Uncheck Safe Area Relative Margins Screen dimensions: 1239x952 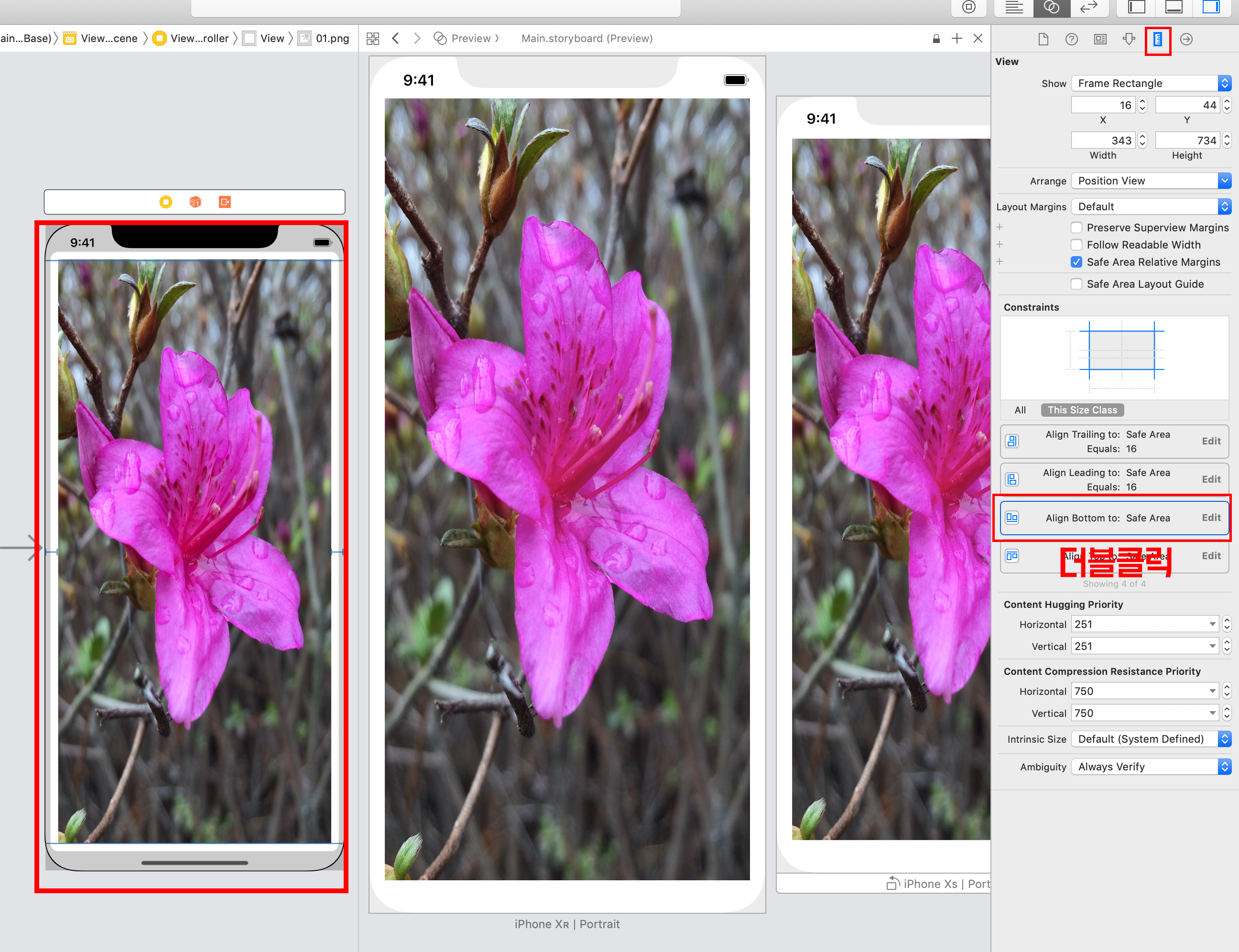1076,262
